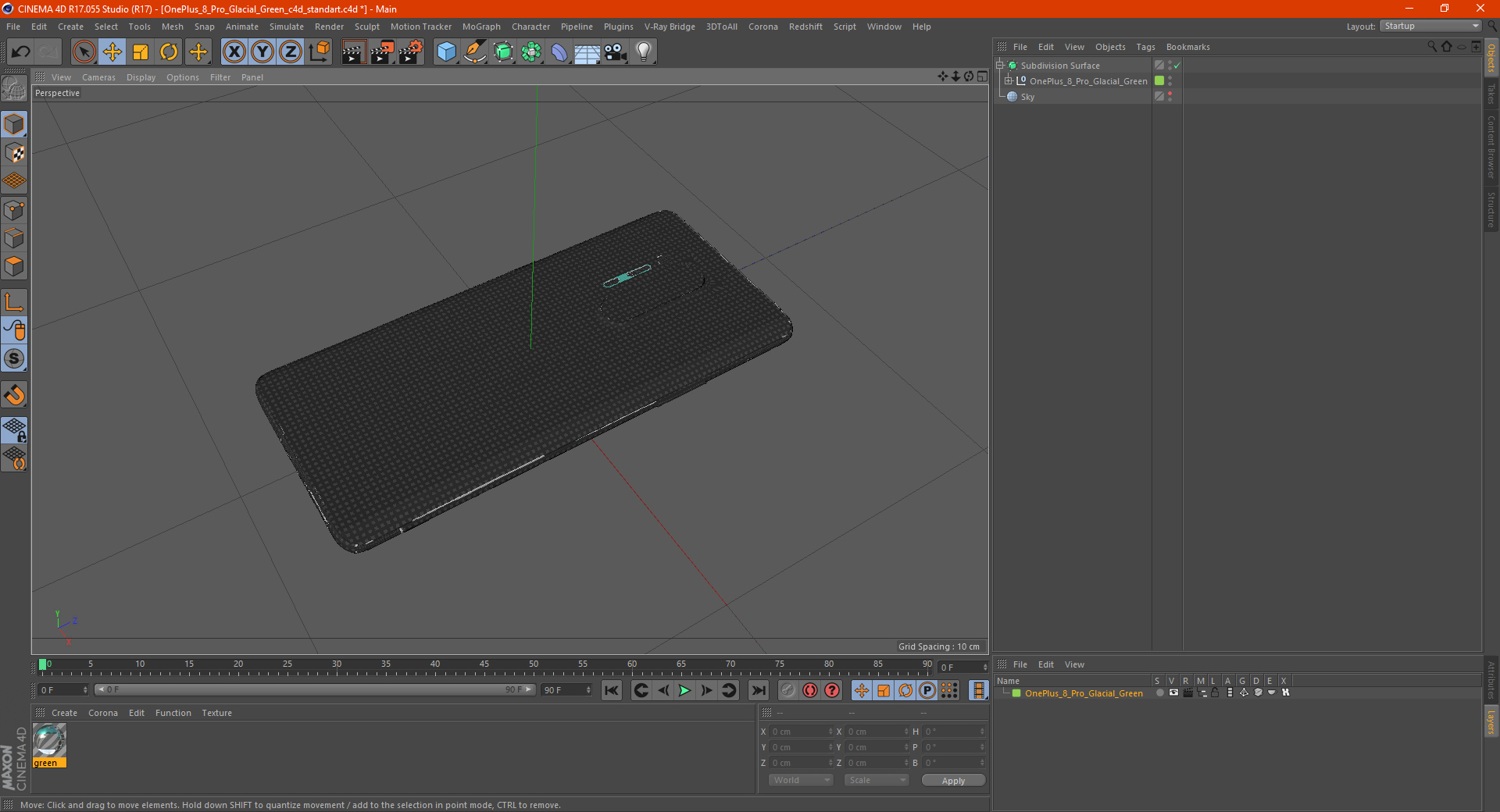Select the green material thumbnail
This screenshot has width=1500, height=812.
[49, 740]
